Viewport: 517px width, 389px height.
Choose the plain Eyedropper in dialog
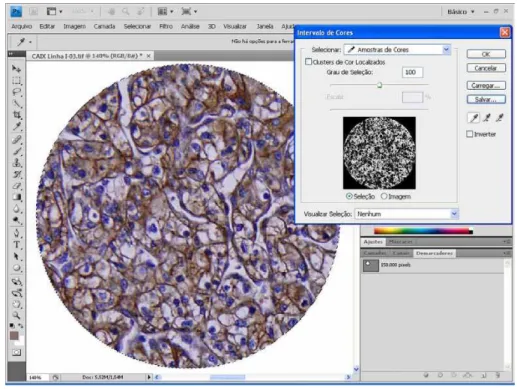(x=474, y=118)
